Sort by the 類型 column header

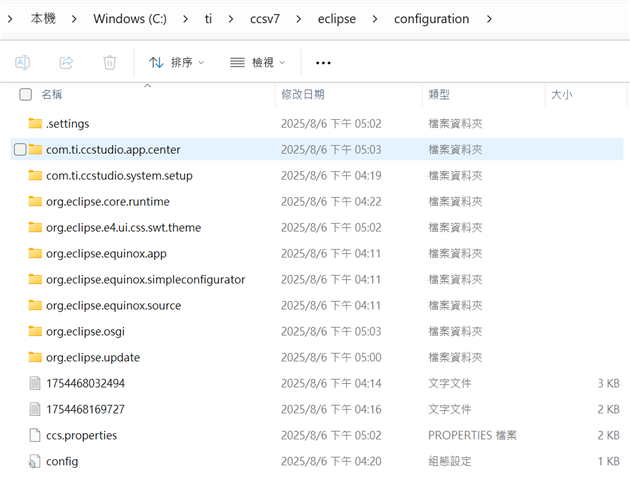[439, 94]
